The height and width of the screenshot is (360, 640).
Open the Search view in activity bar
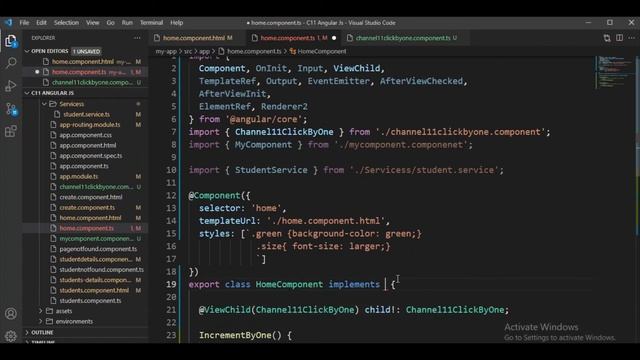click(11, 63)
